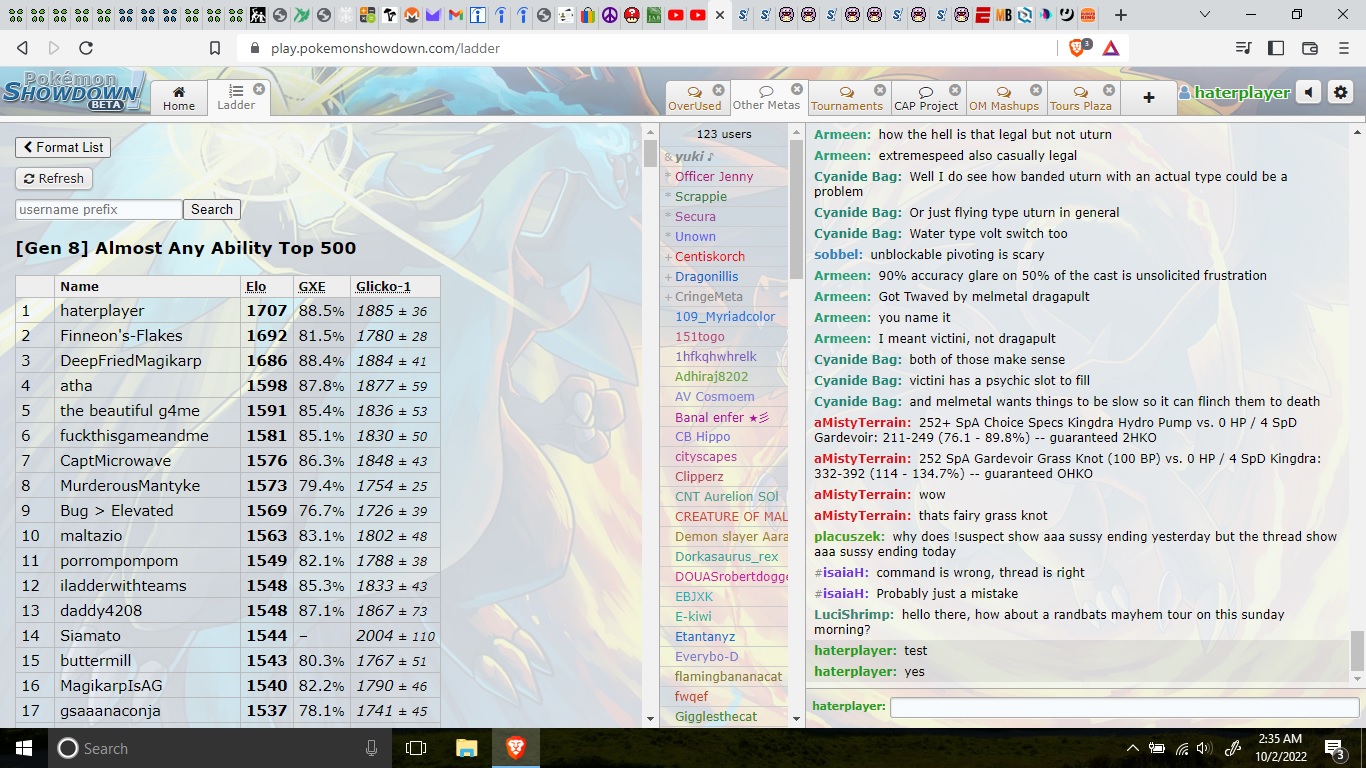Click LuciShrimp's name in chat
Screen dimensions: 1366x768
point(854,614)
